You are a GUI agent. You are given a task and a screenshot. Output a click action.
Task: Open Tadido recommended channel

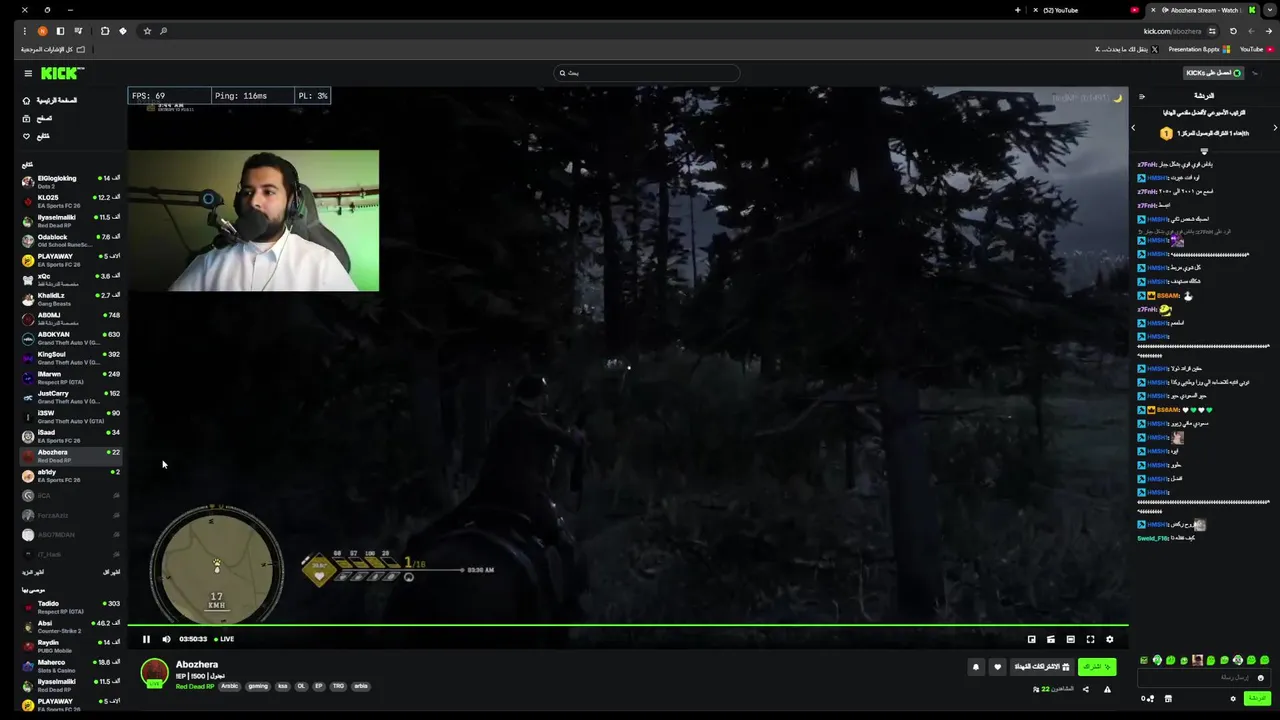click(x=71, y=607)
